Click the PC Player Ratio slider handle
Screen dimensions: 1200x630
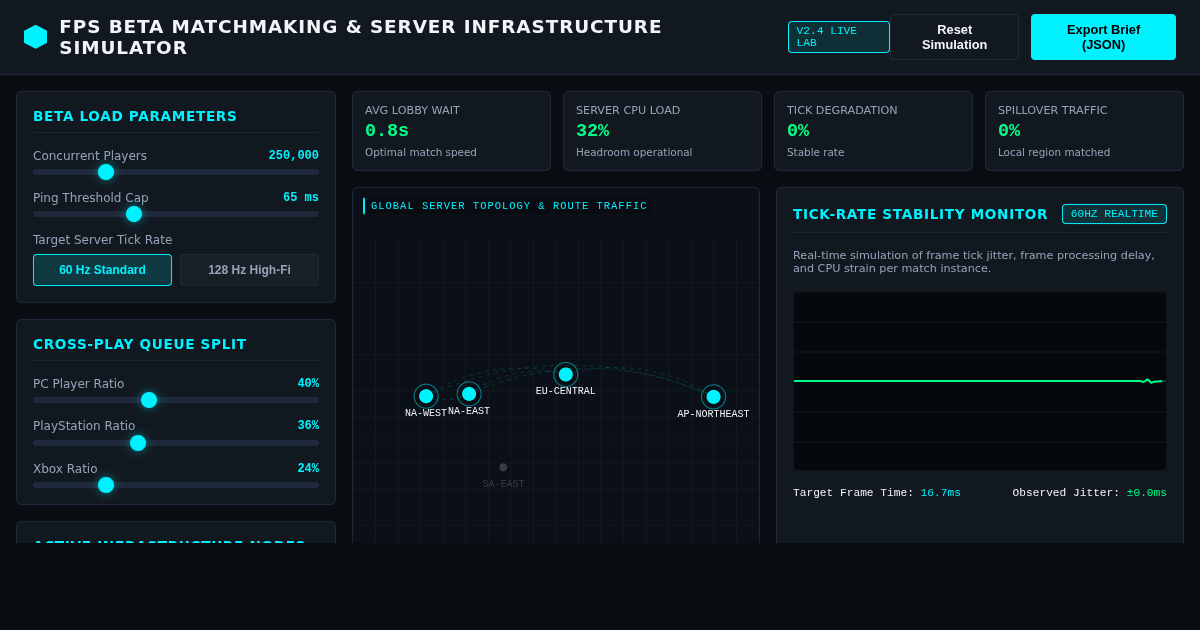pyautogui.click(x=149, y=400)
